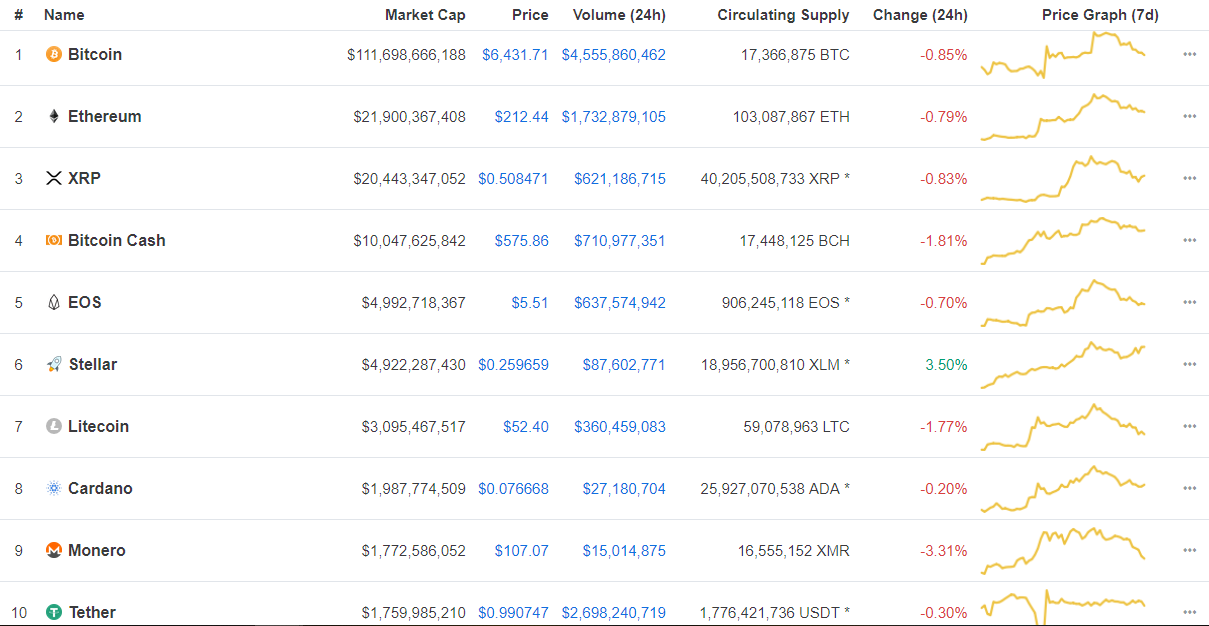Sort by the Price column header
Viewport: 1209px width, 626px height.
(530, 15)
